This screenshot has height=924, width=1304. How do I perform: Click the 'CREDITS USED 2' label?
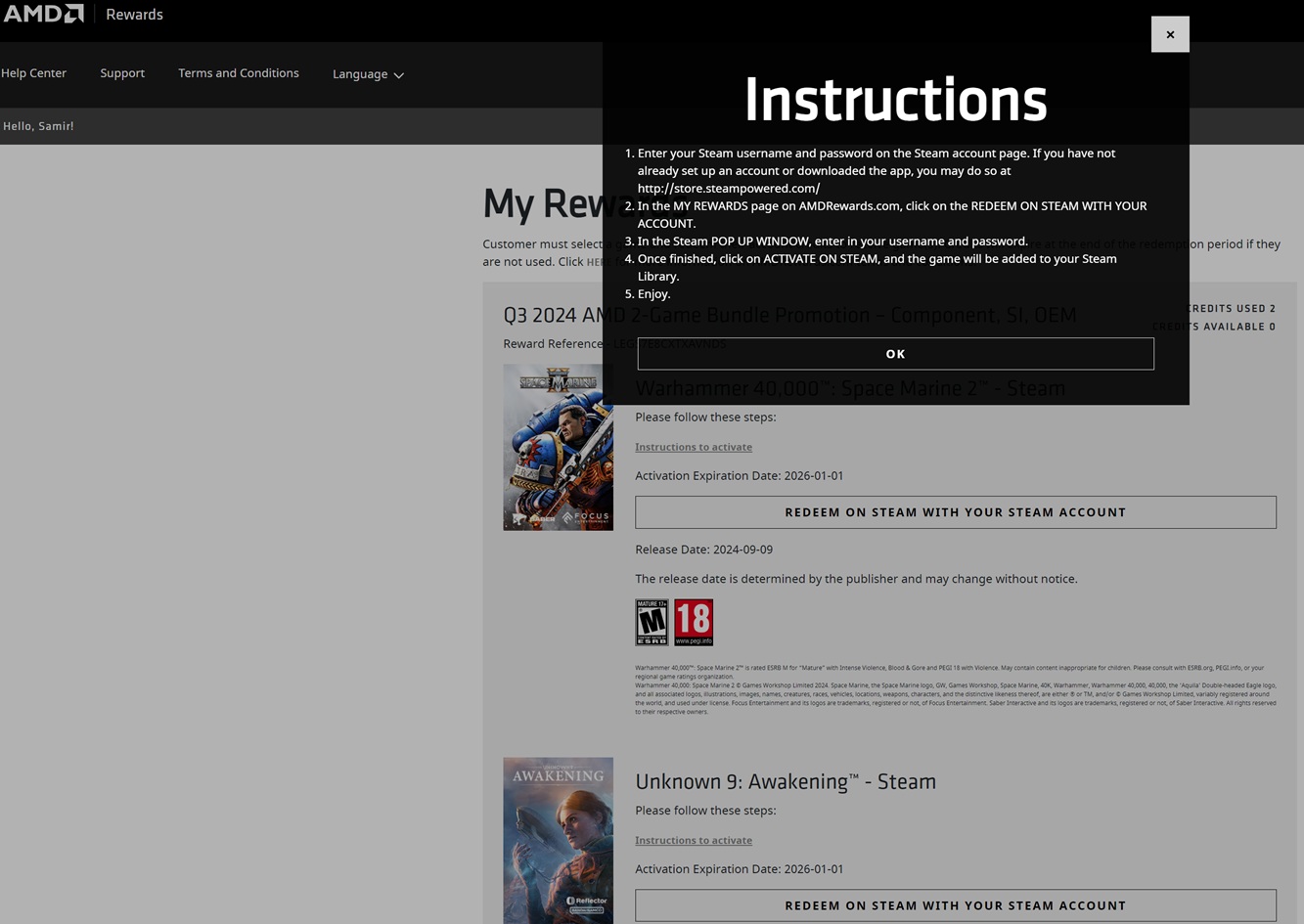point(1231,309)
